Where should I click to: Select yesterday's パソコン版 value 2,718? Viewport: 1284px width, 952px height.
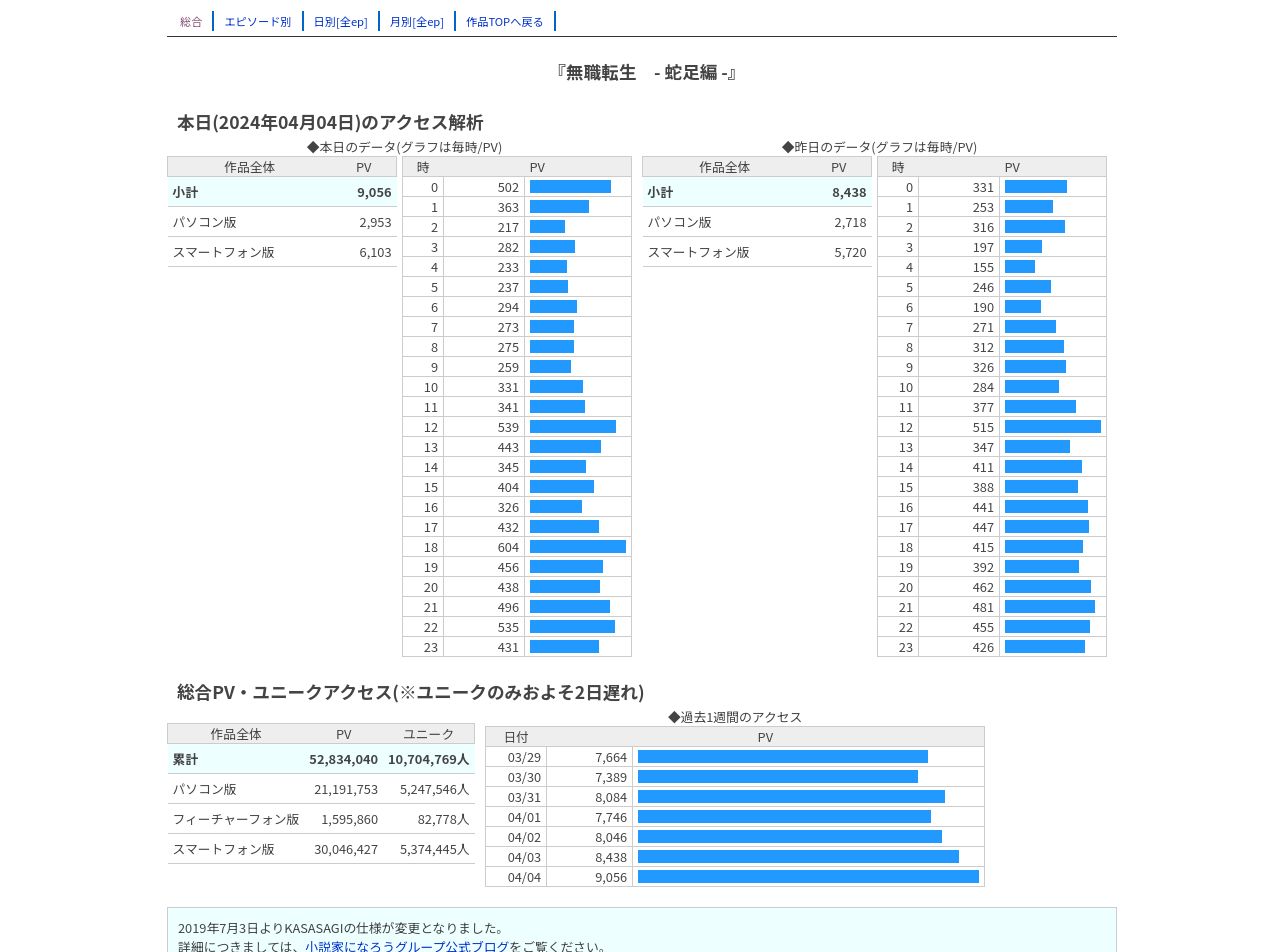coord(850,222)
